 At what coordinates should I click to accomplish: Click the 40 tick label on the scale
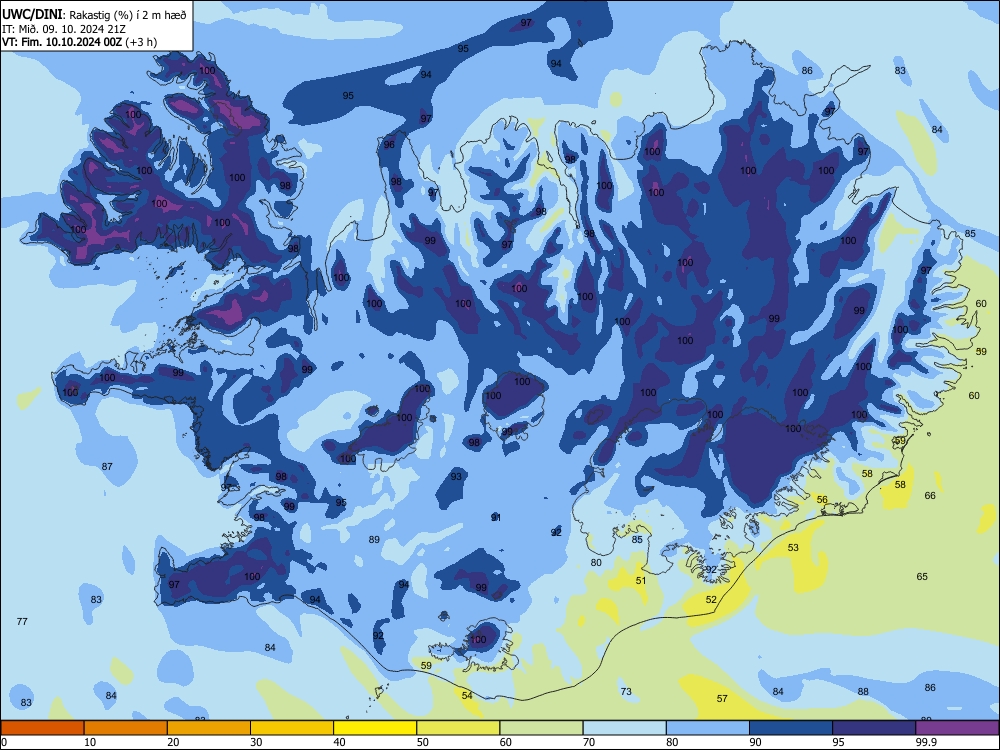[x=339, y=742]
